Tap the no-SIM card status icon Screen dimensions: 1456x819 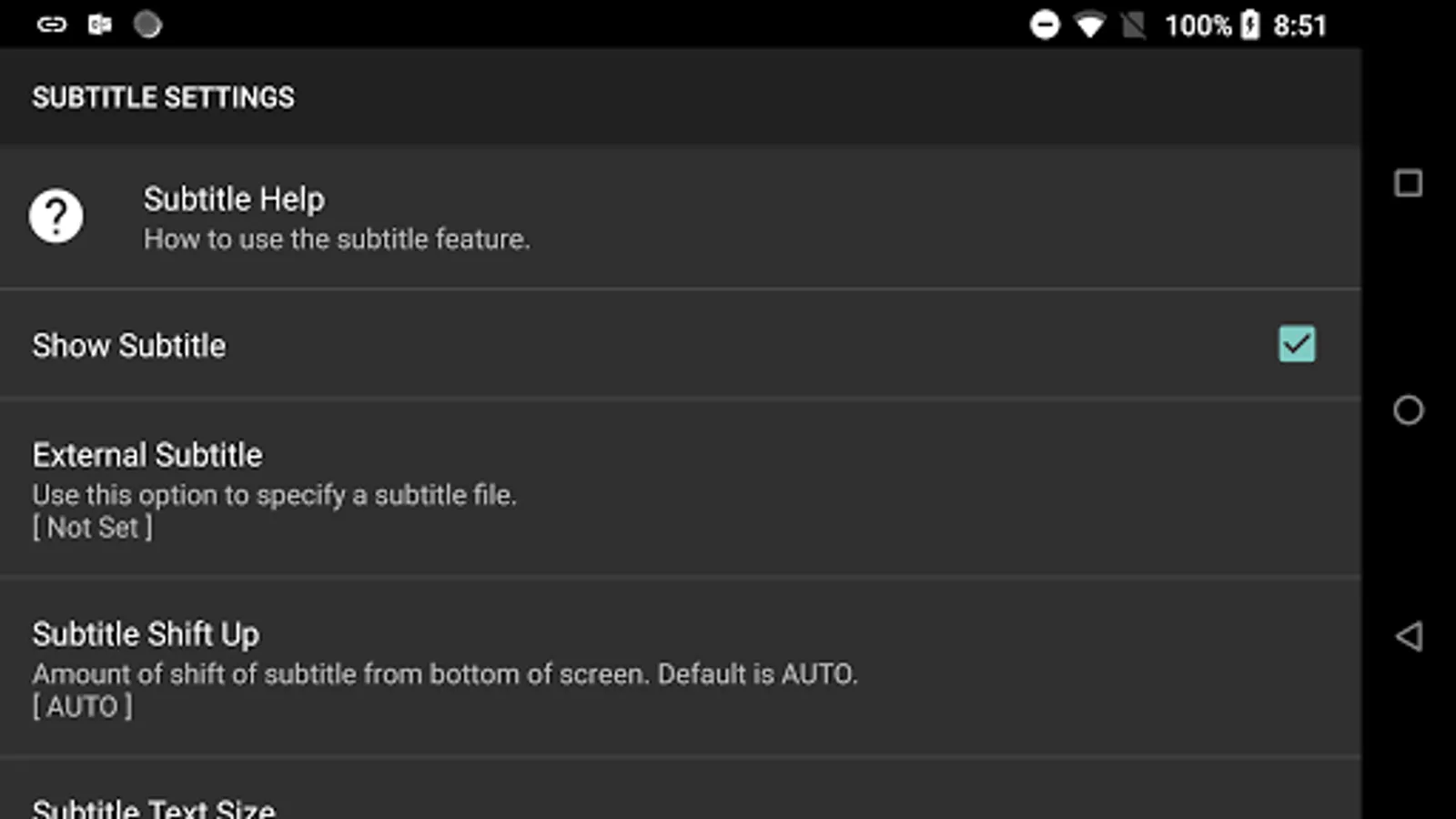click(1134, 25)
